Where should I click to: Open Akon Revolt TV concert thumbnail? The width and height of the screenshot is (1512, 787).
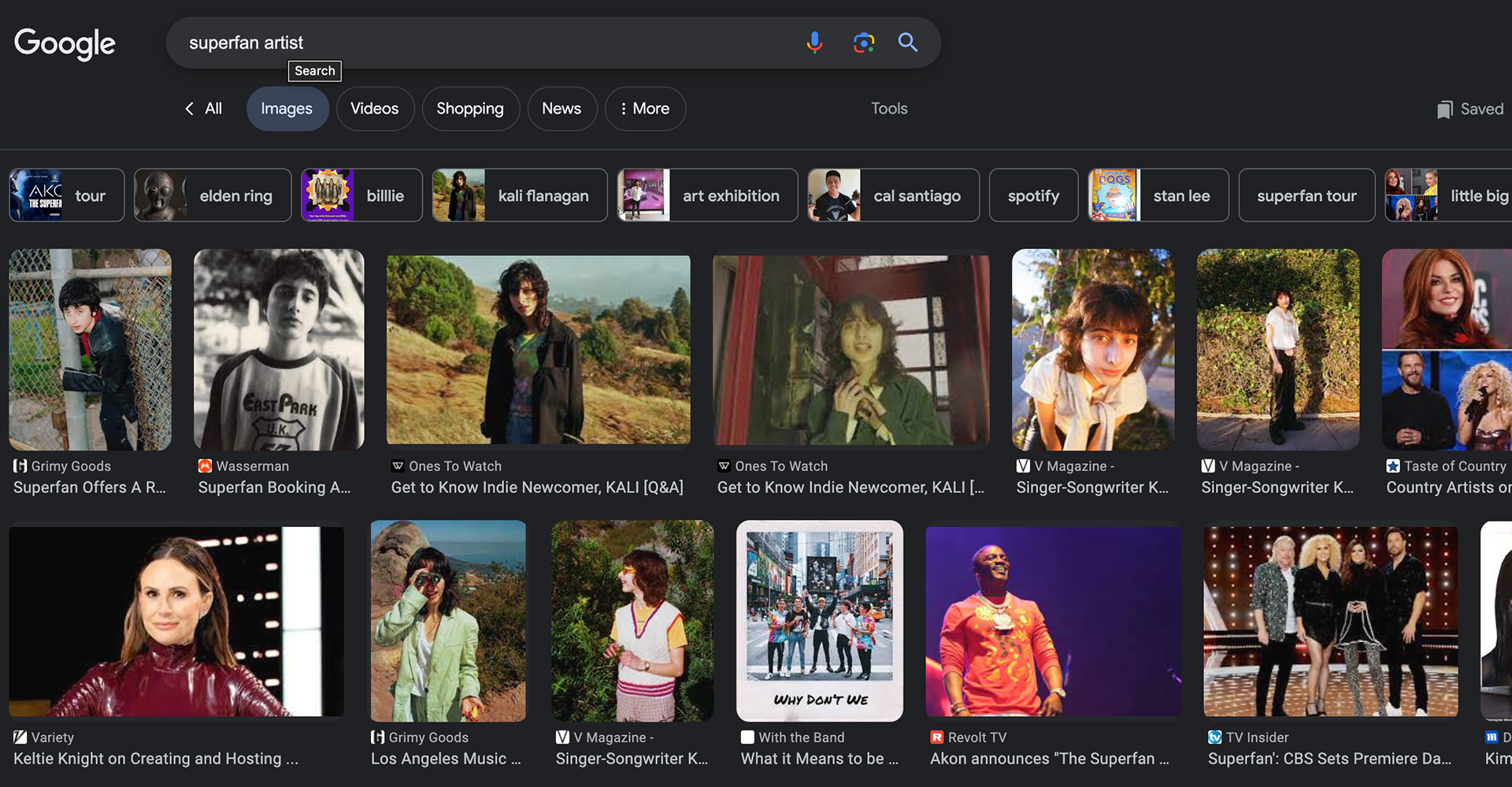tap(1054, 622)
